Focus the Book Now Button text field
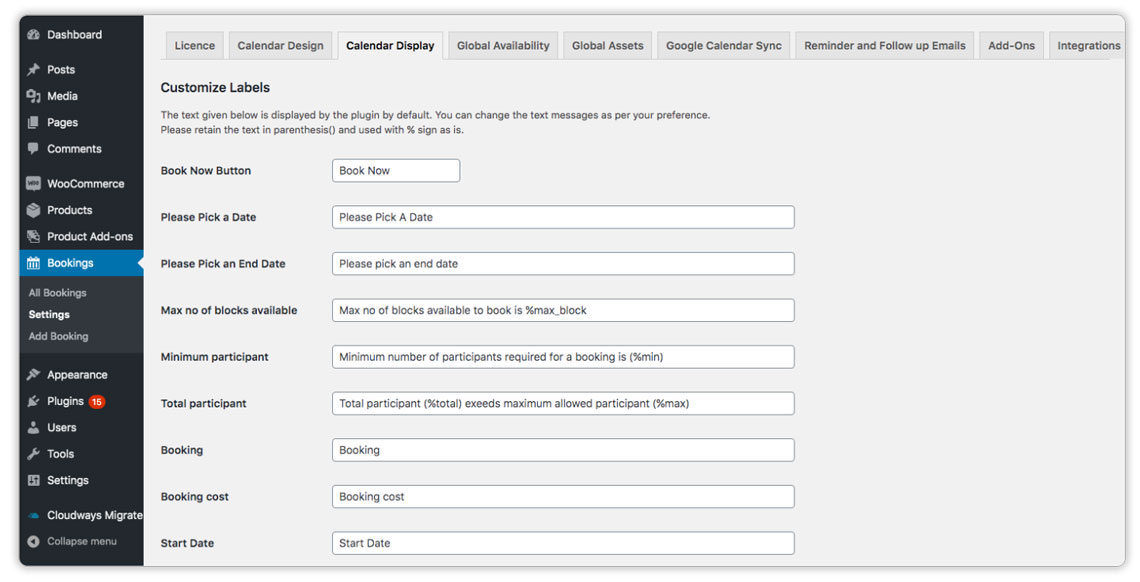This screenshot has width=1140, height=582. tap(396, 171)
